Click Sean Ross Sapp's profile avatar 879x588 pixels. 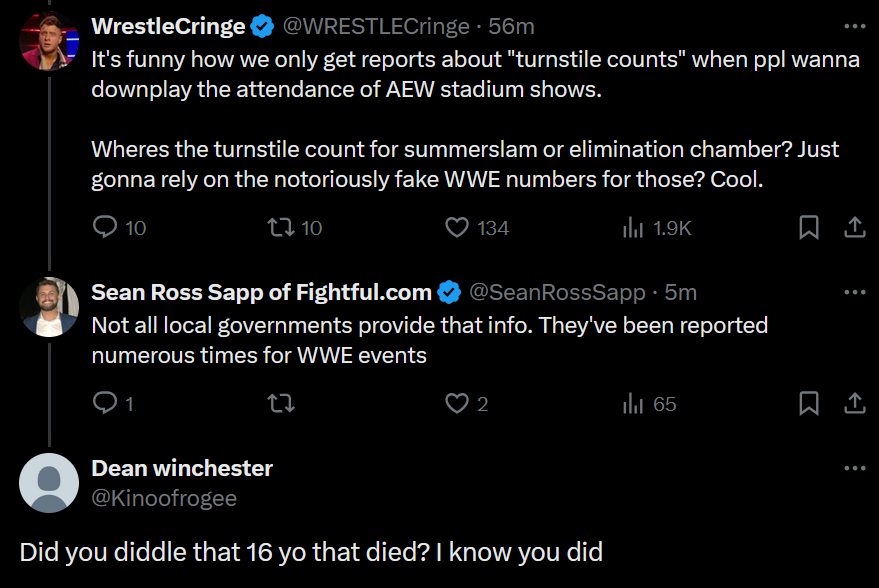point(49,307)
